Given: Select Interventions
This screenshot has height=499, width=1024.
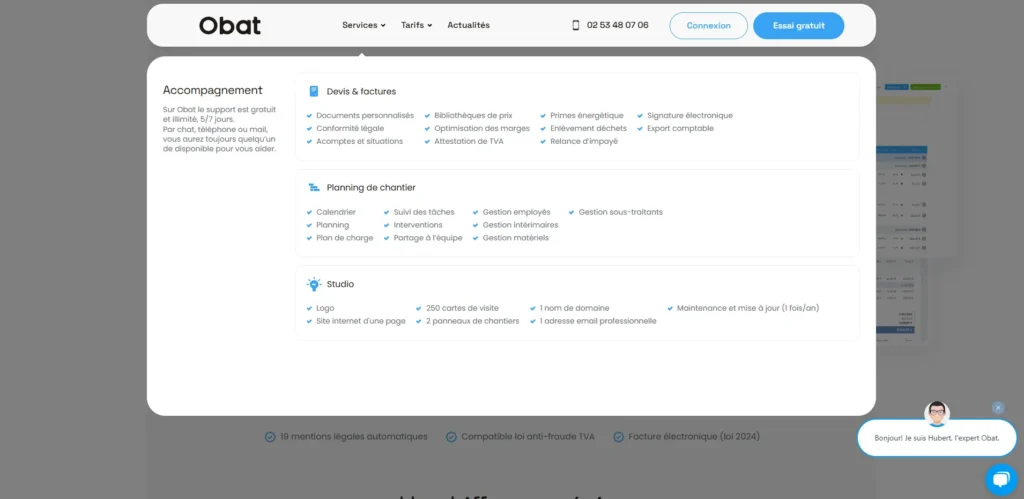Looking at the screenshot, I should 417,225.
